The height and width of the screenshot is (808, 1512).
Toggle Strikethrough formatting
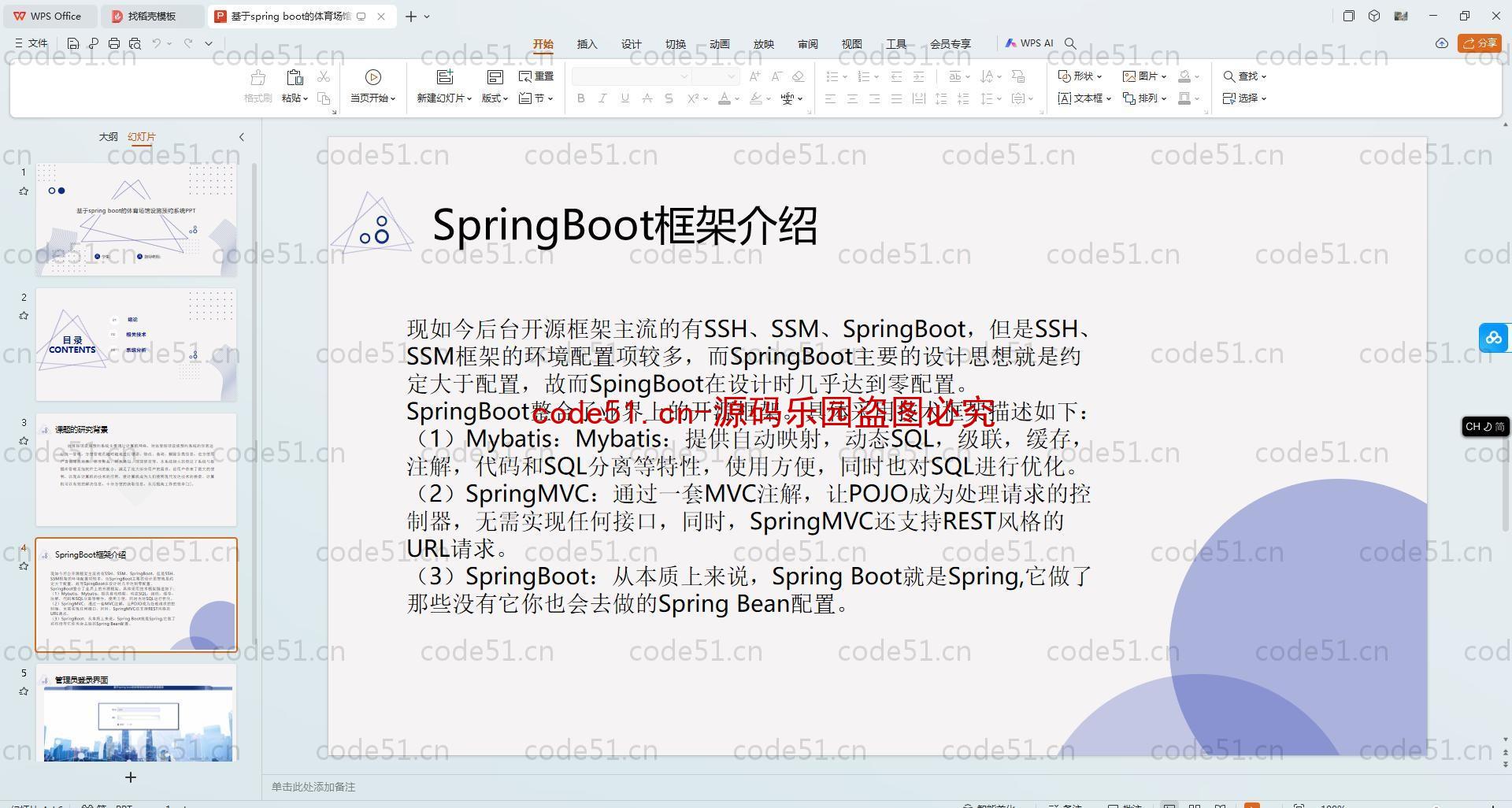[x=647, y=98]
